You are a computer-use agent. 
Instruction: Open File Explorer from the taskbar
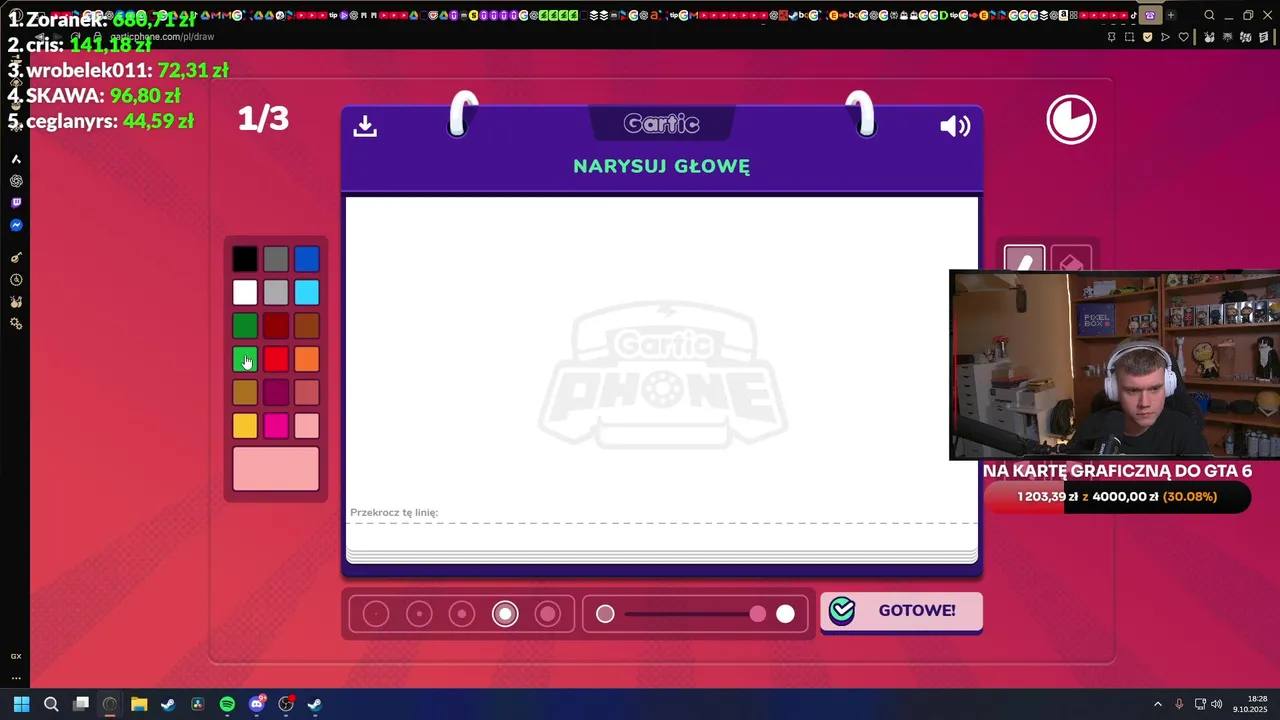139,704
